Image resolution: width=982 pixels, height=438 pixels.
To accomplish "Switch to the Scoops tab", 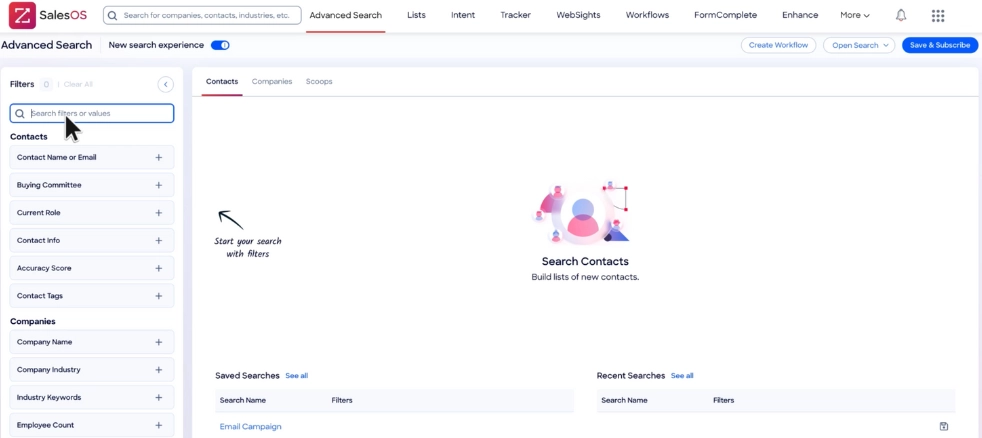I will [x=319, y=81].
